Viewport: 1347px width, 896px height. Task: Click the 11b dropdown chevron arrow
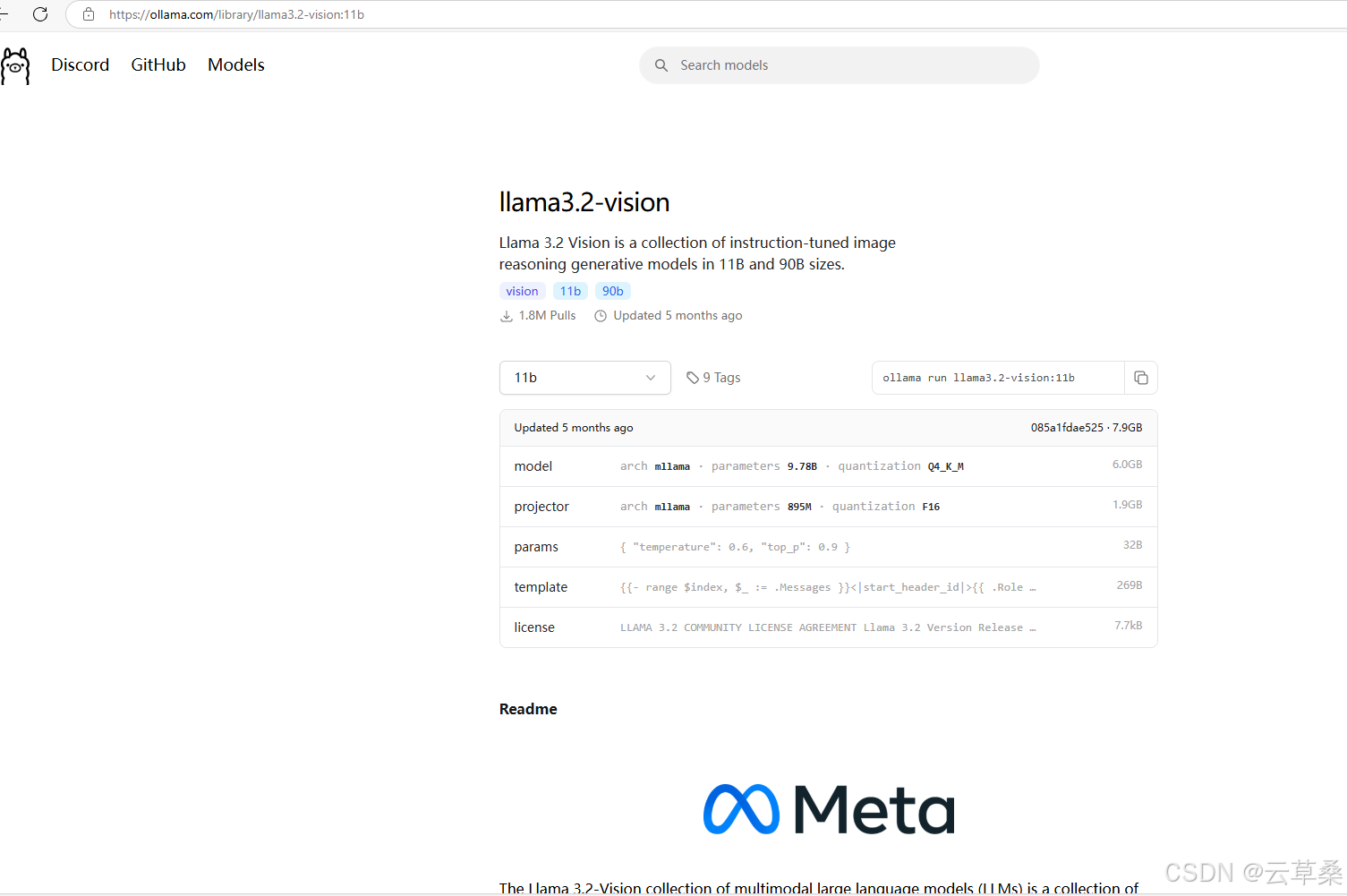651,378
